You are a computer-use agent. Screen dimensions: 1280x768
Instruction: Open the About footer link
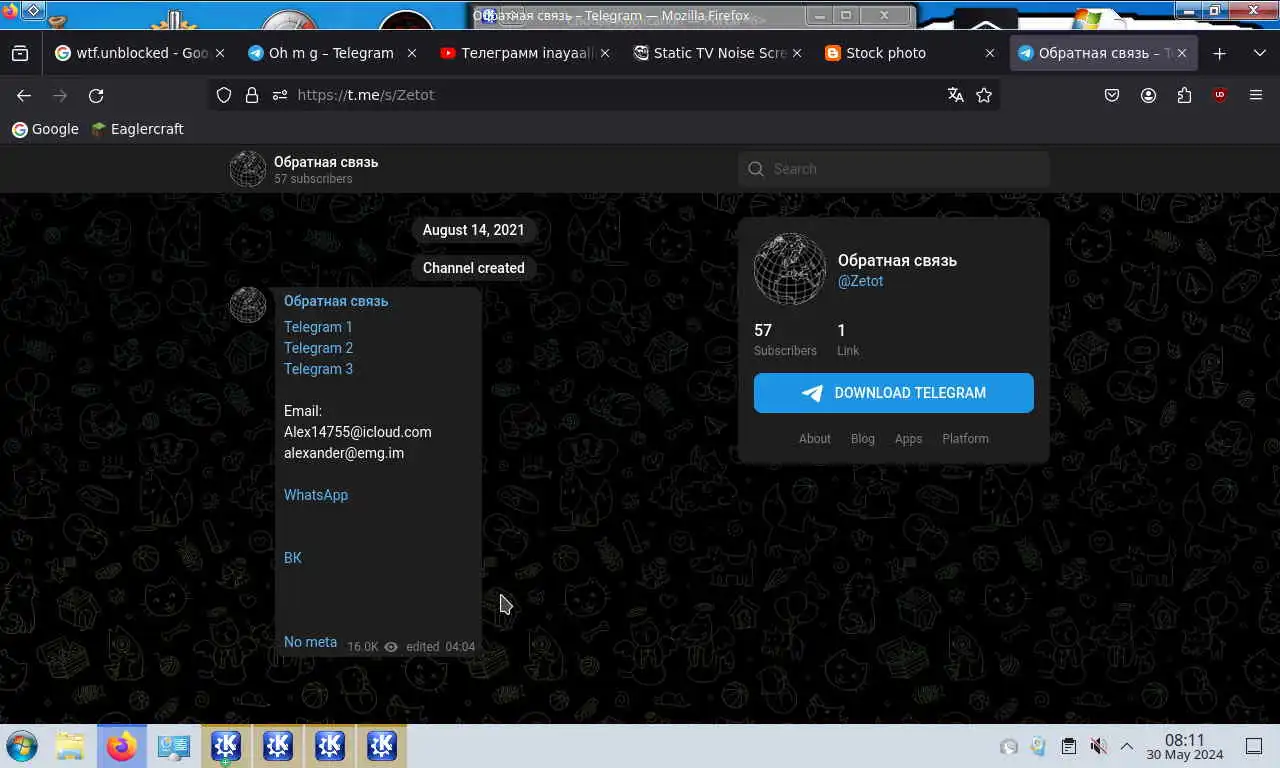(x=815, y=439)
